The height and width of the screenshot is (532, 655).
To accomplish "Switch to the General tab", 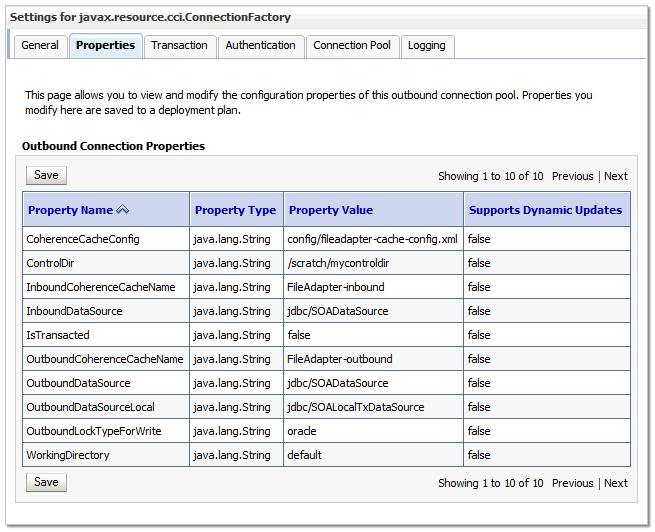I will [x=40, y=46].
